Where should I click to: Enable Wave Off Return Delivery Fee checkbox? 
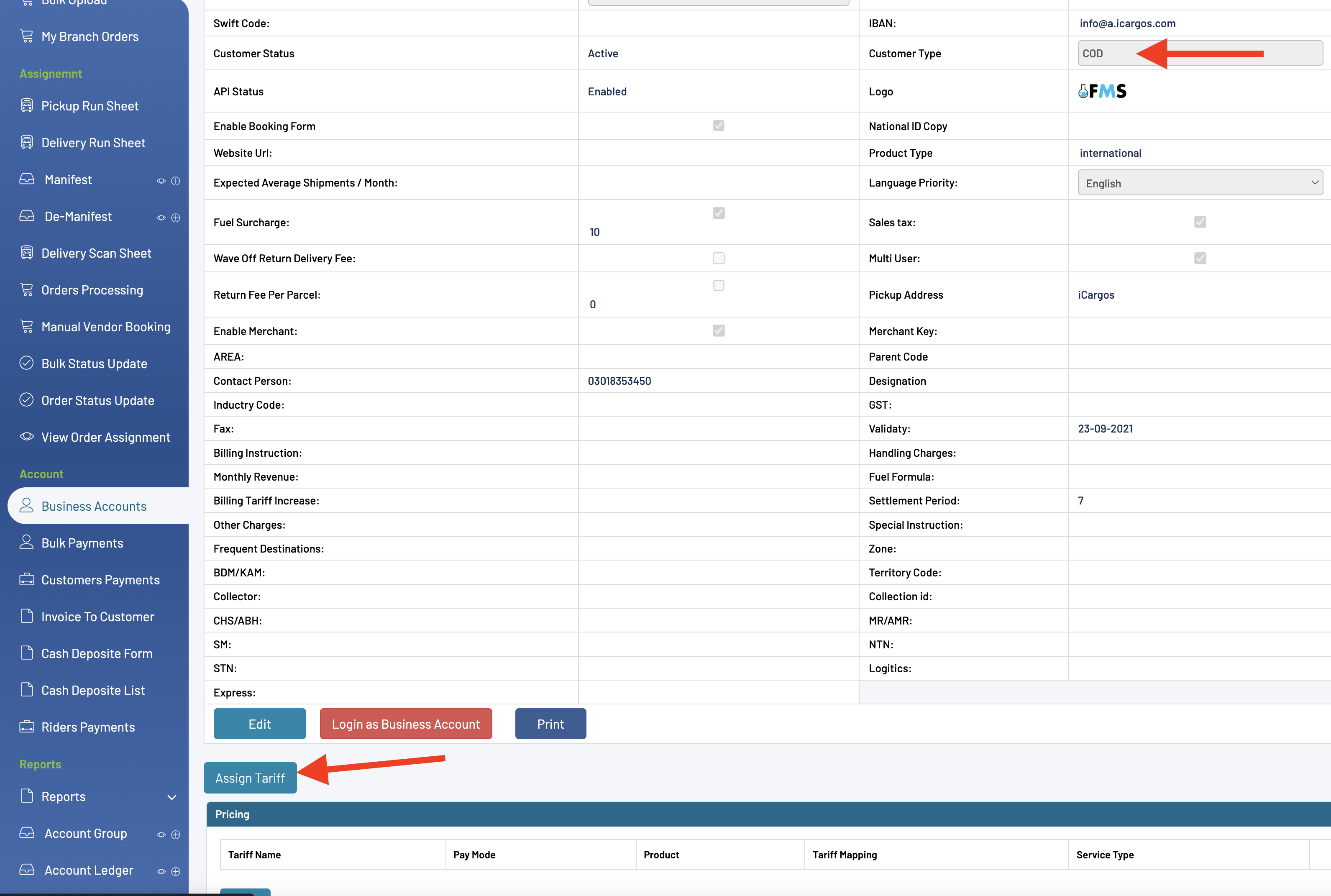click(719, 258)
